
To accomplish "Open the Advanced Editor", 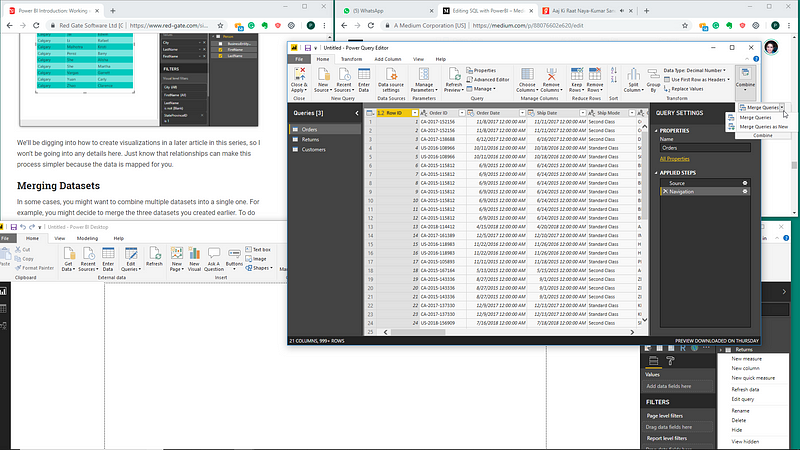I will coord(488,80).
